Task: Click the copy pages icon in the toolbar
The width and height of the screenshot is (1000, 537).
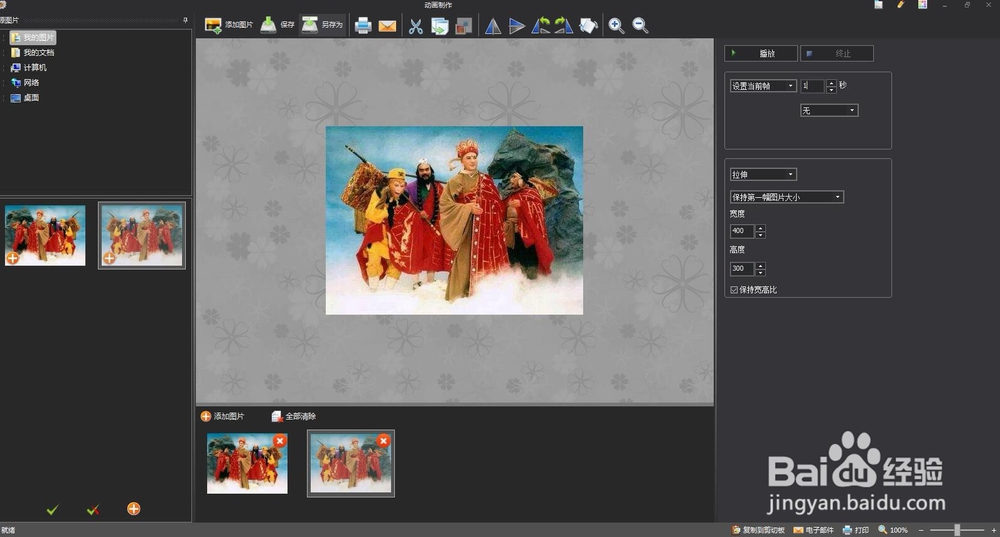Action: tap(439, 26)
